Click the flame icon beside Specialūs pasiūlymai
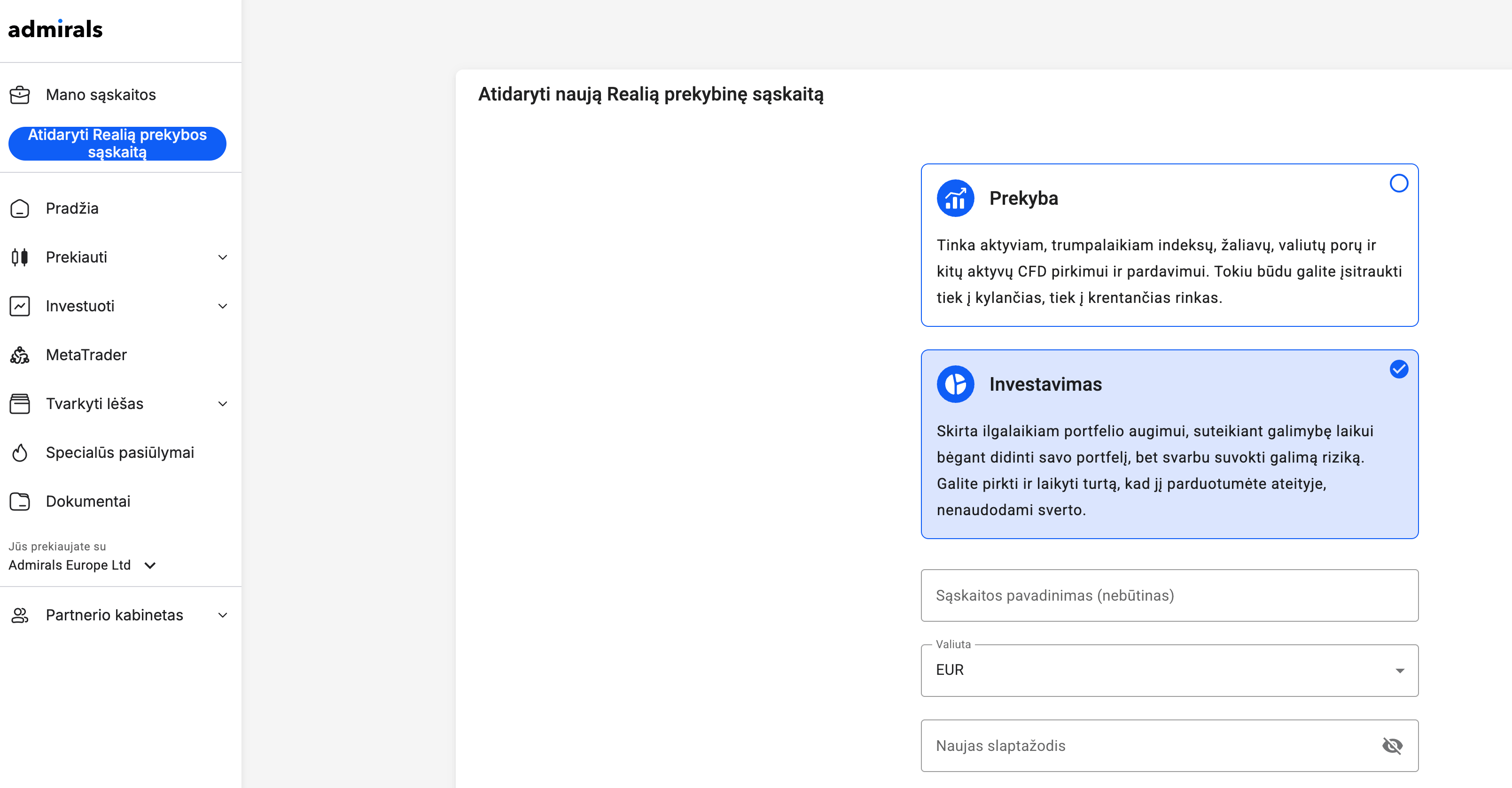The height and width of the screenshot is (788, 1512). (x=20, y=452)
